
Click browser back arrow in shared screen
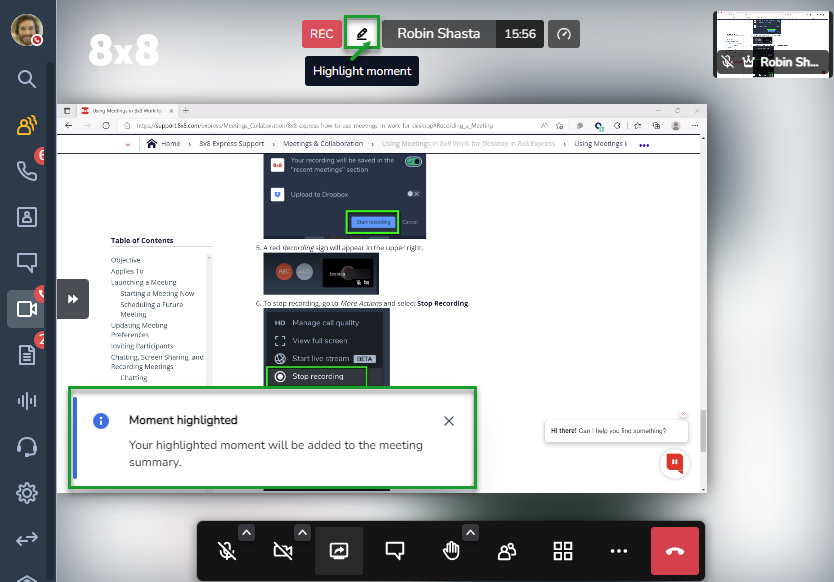coord(69,126)
